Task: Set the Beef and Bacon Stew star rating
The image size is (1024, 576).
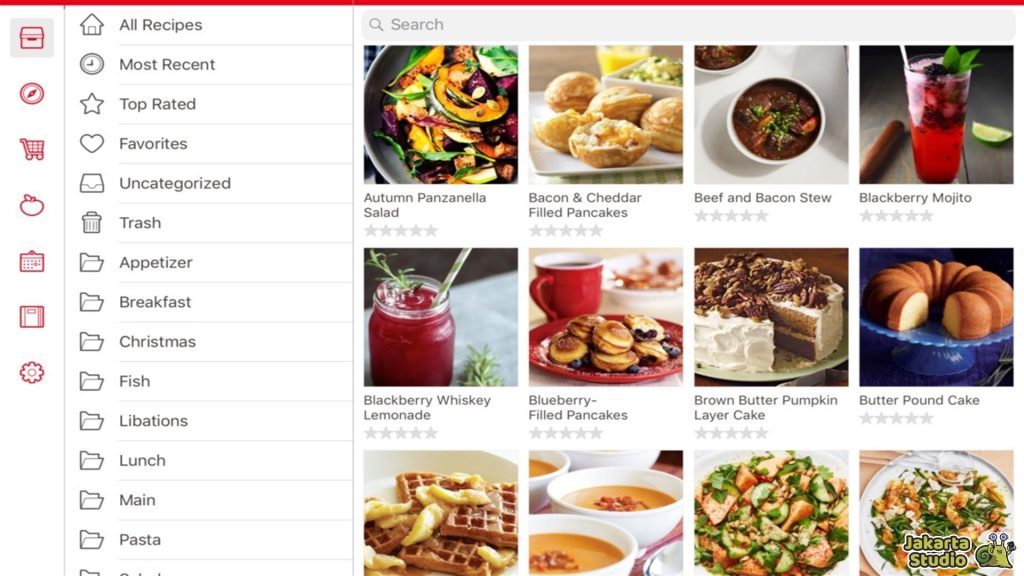Action: (731, 216)
